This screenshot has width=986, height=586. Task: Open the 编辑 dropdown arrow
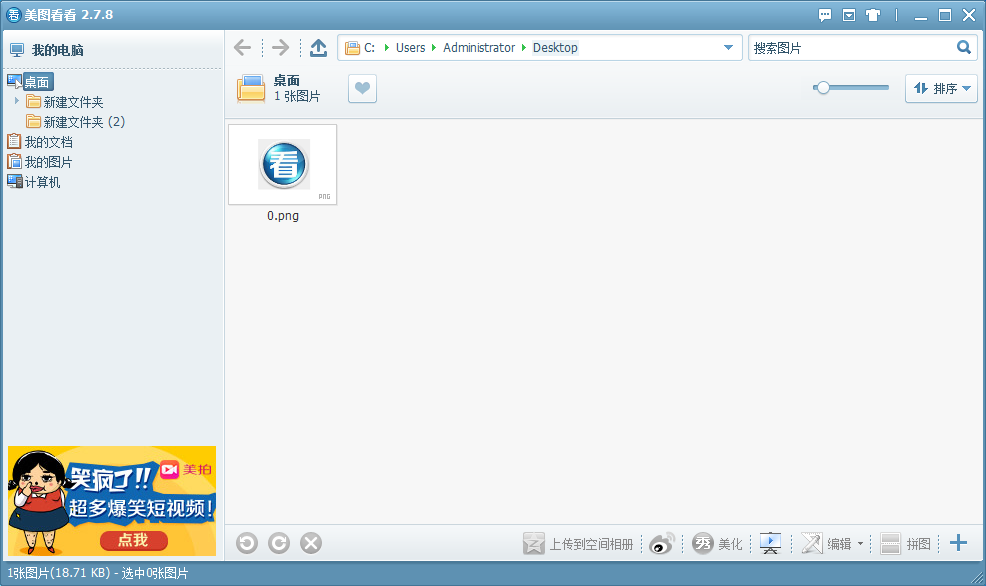pyautogui.click(x=860, y=544)
